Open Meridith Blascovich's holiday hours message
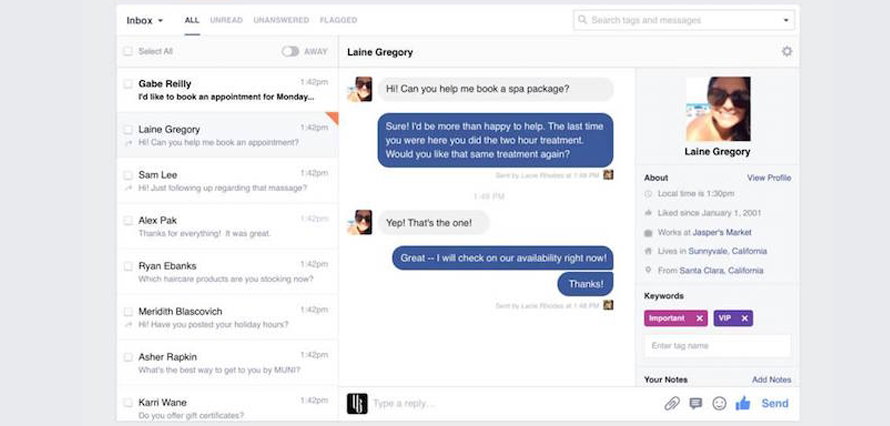Screen dimensions: 890x426 [x=228, y=318]
